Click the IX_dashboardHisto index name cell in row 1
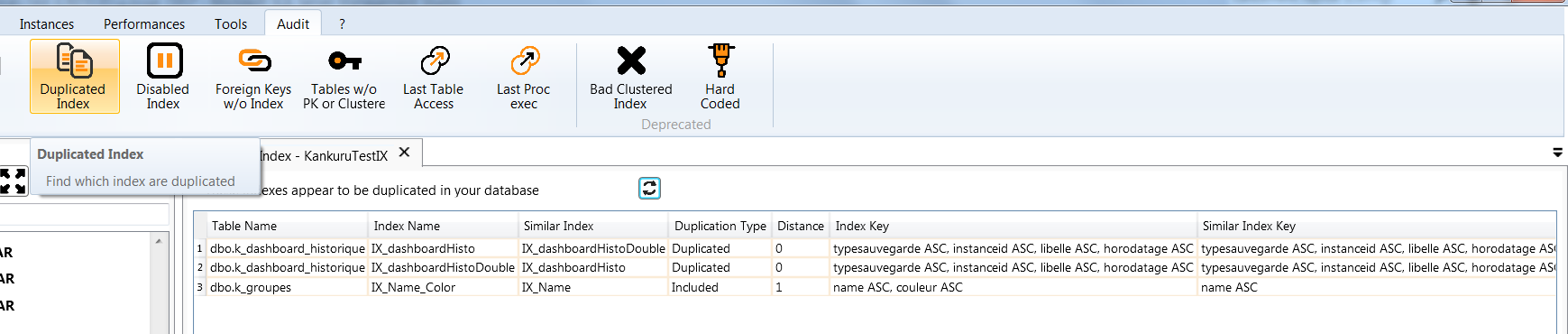Screen dimensions: 1568x334 (444, 248)
